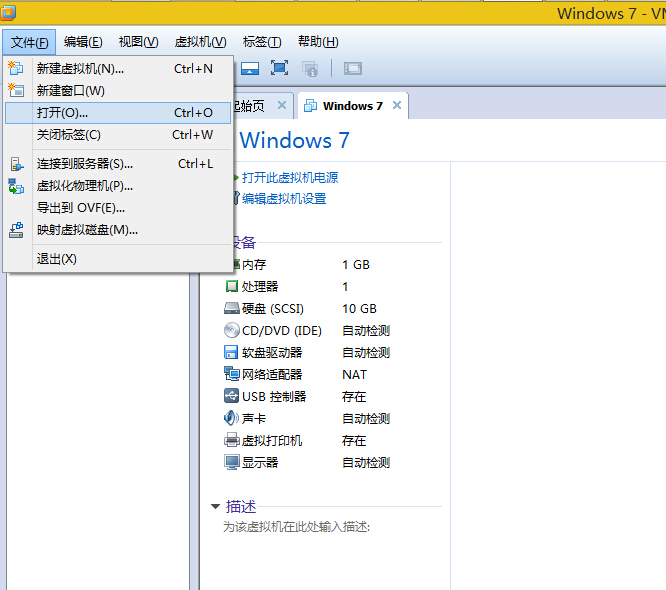Viewport: 666px width, 590px height.
Task: Select the 显示器 device label
Action: point(260,463)
